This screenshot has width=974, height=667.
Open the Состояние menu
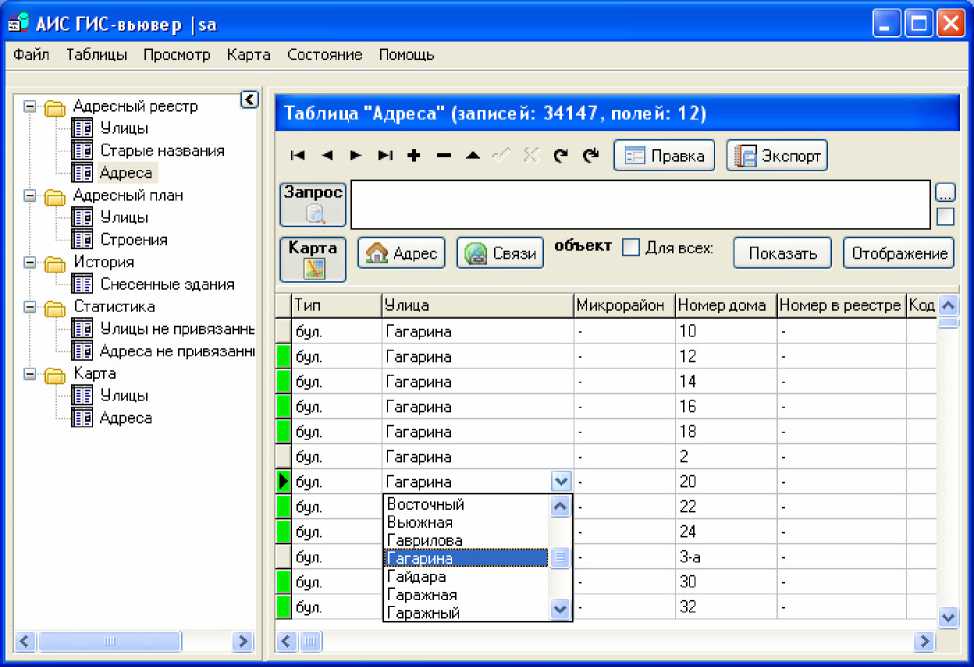click(x=324, y=55)
